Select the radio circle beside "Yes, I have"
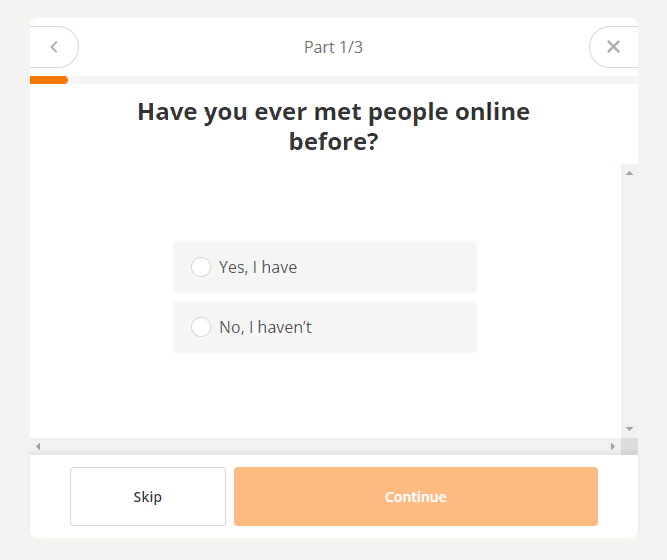667x560 pixels. pos(201,267)
